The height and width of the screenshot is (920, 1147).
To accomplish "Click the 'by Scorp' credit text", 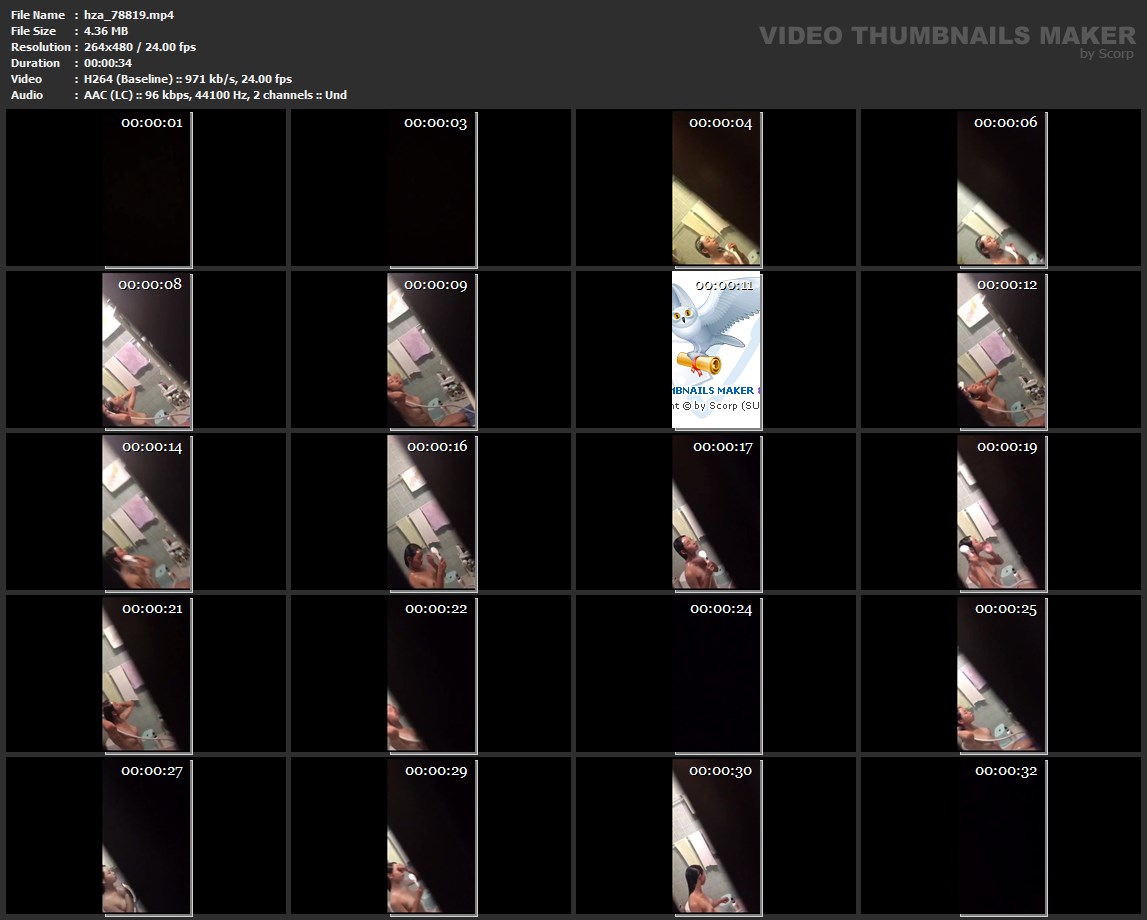I will tap(1106, 54).
